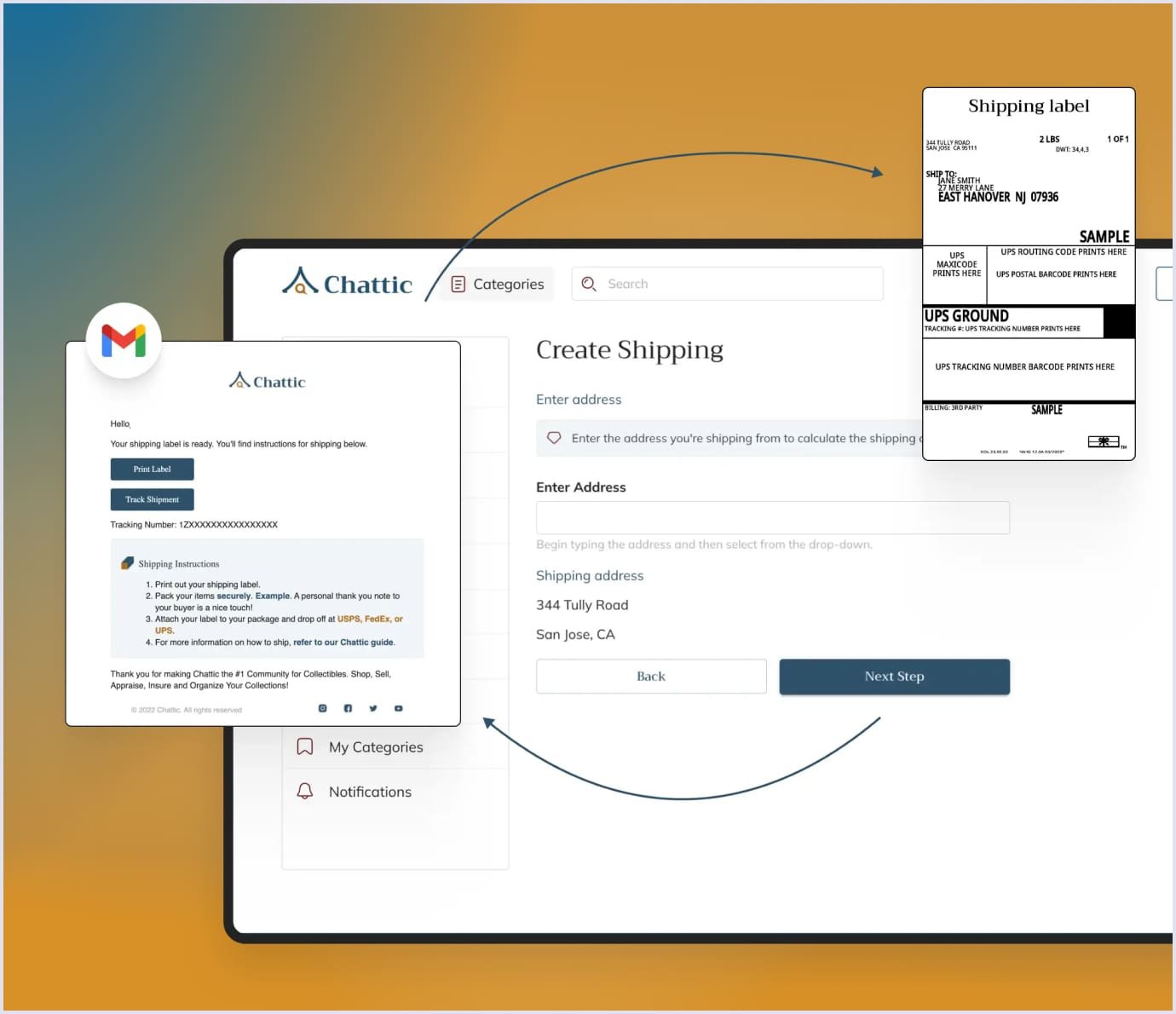Click the shipping box icon beside Shipping Instructions
This screenshot has width=1176, height=1014.
127,563
